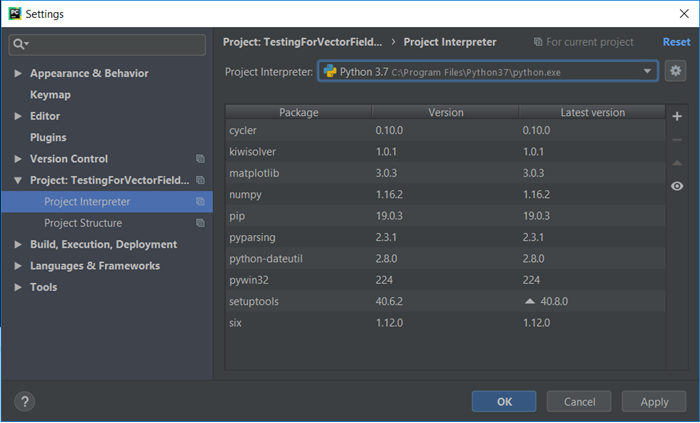Click the help question mark button
Image resolution: width=700 pixels, height=423 pixels.
click(x=25, y=401)
